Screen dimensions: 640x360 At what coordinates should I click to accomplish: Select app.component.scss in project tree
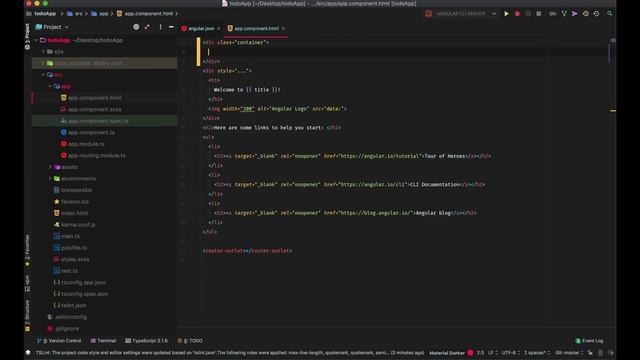pos(95,109)
